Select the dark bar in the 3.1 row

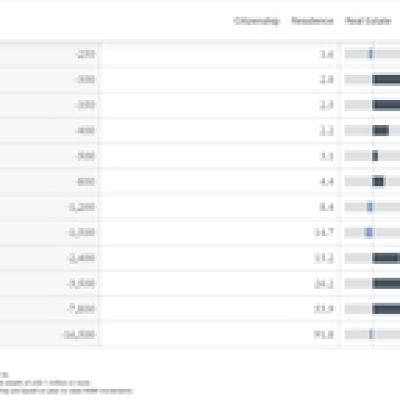375,156
